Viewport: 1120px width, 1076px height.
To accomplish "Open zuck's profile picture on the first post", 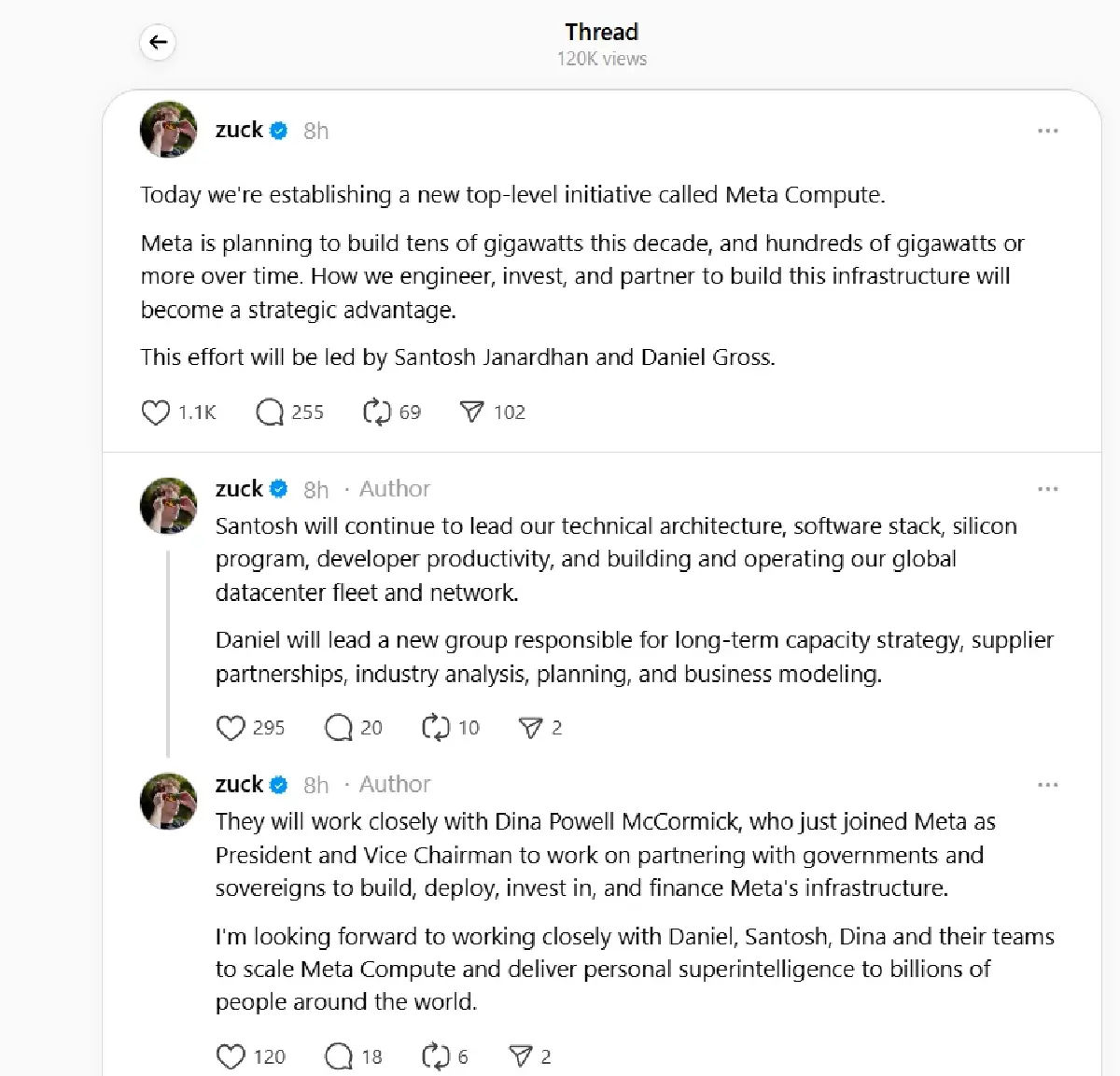I will coord(169,130).
